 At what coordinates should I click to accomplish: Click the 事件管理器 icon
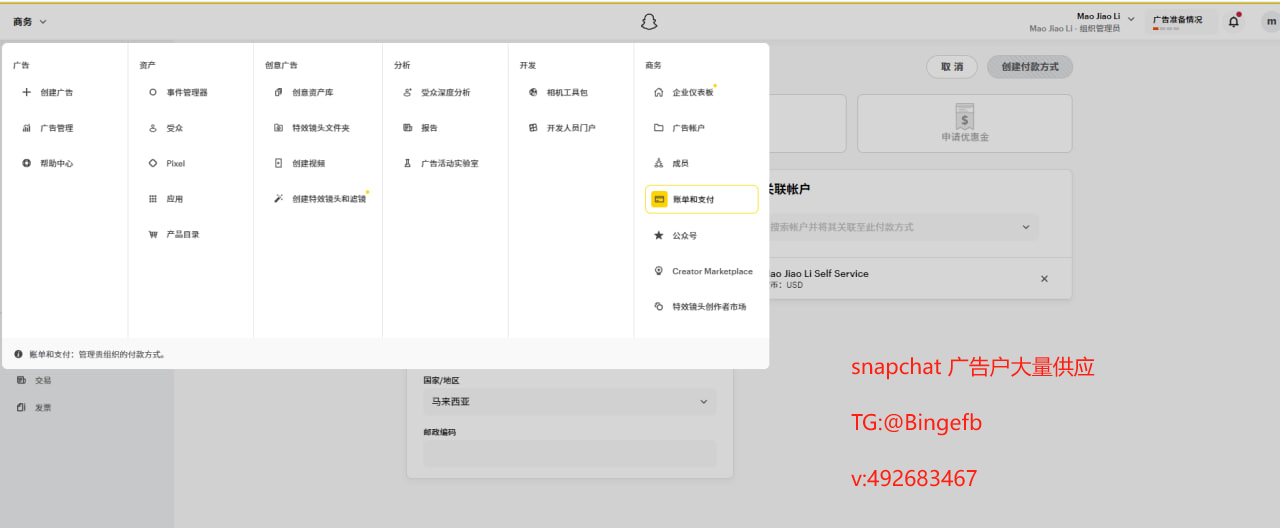(x=152, y=92)
